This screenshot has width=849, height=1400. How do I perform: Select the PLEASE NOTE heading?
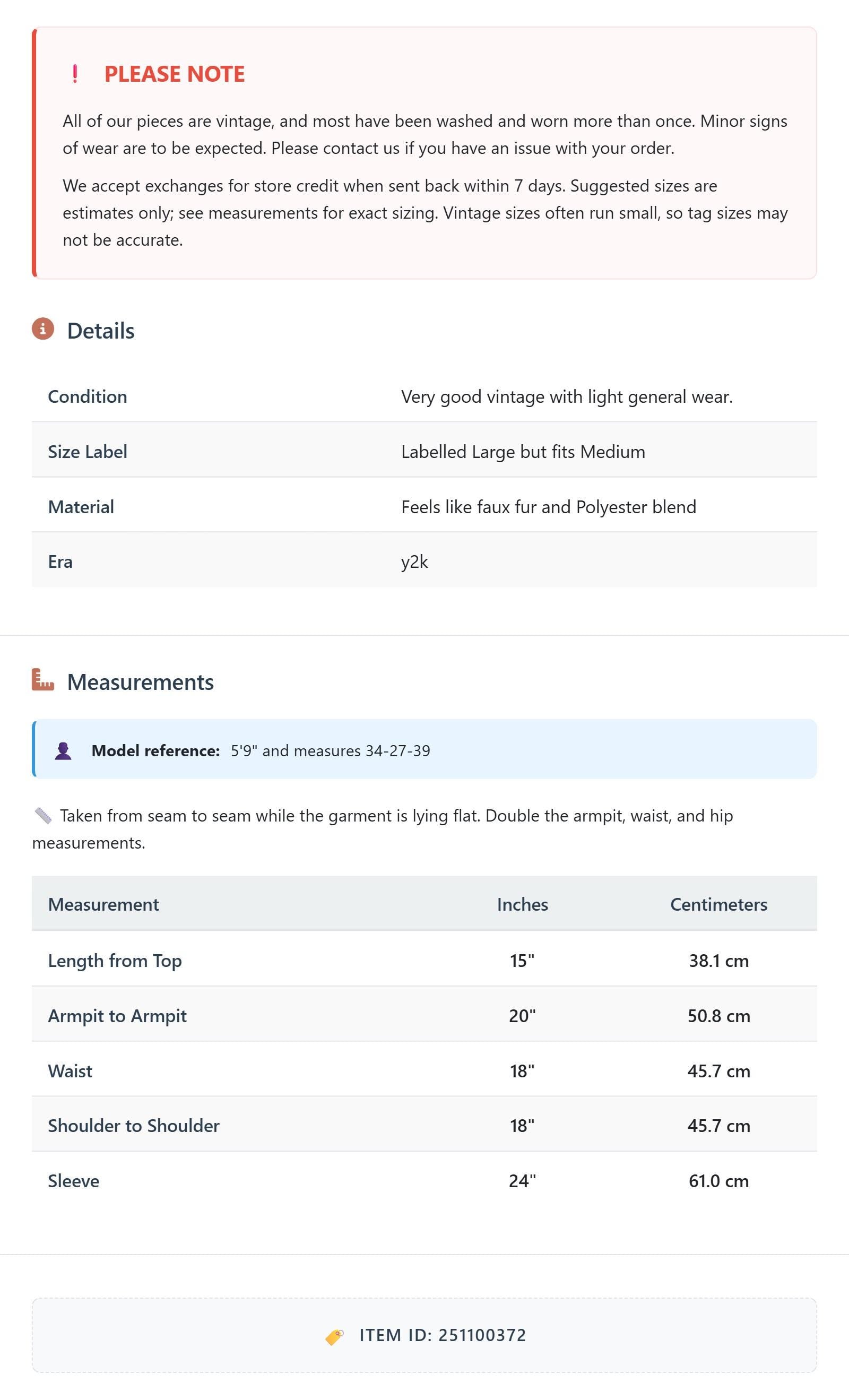coord(175,74)
